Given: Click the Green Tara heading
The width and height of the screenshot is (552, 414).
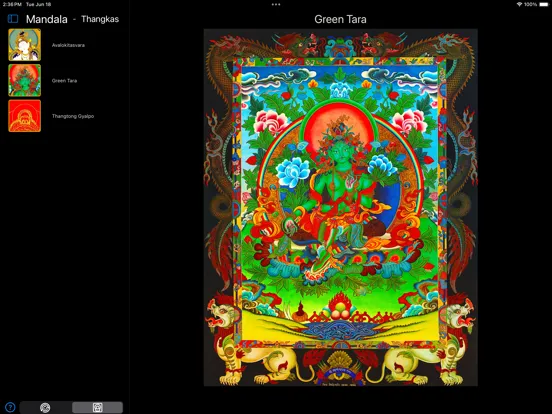Looking at the screenshot, I should pos(340,19).
